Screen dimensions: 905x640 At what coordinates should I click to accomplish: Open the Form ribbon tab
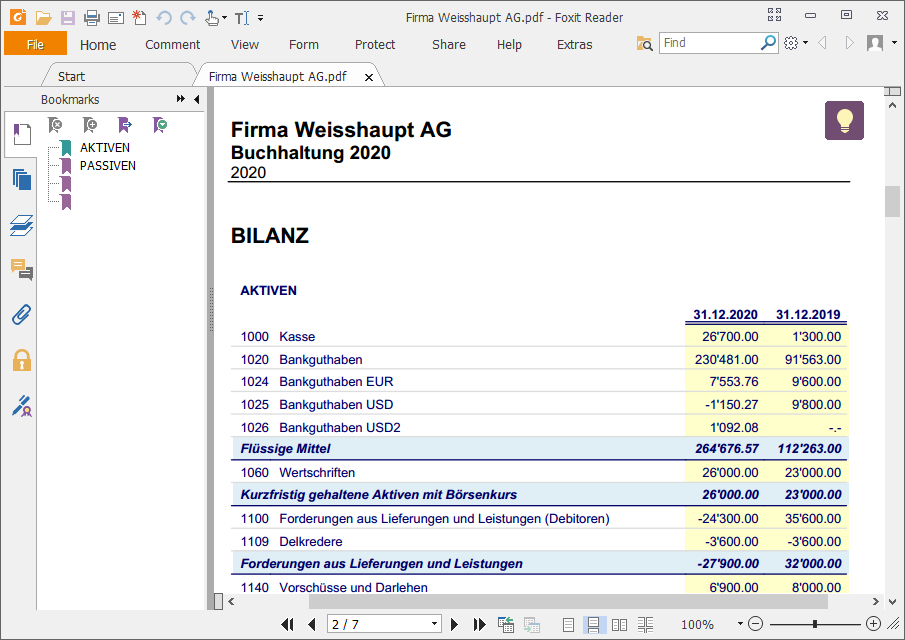304,44
